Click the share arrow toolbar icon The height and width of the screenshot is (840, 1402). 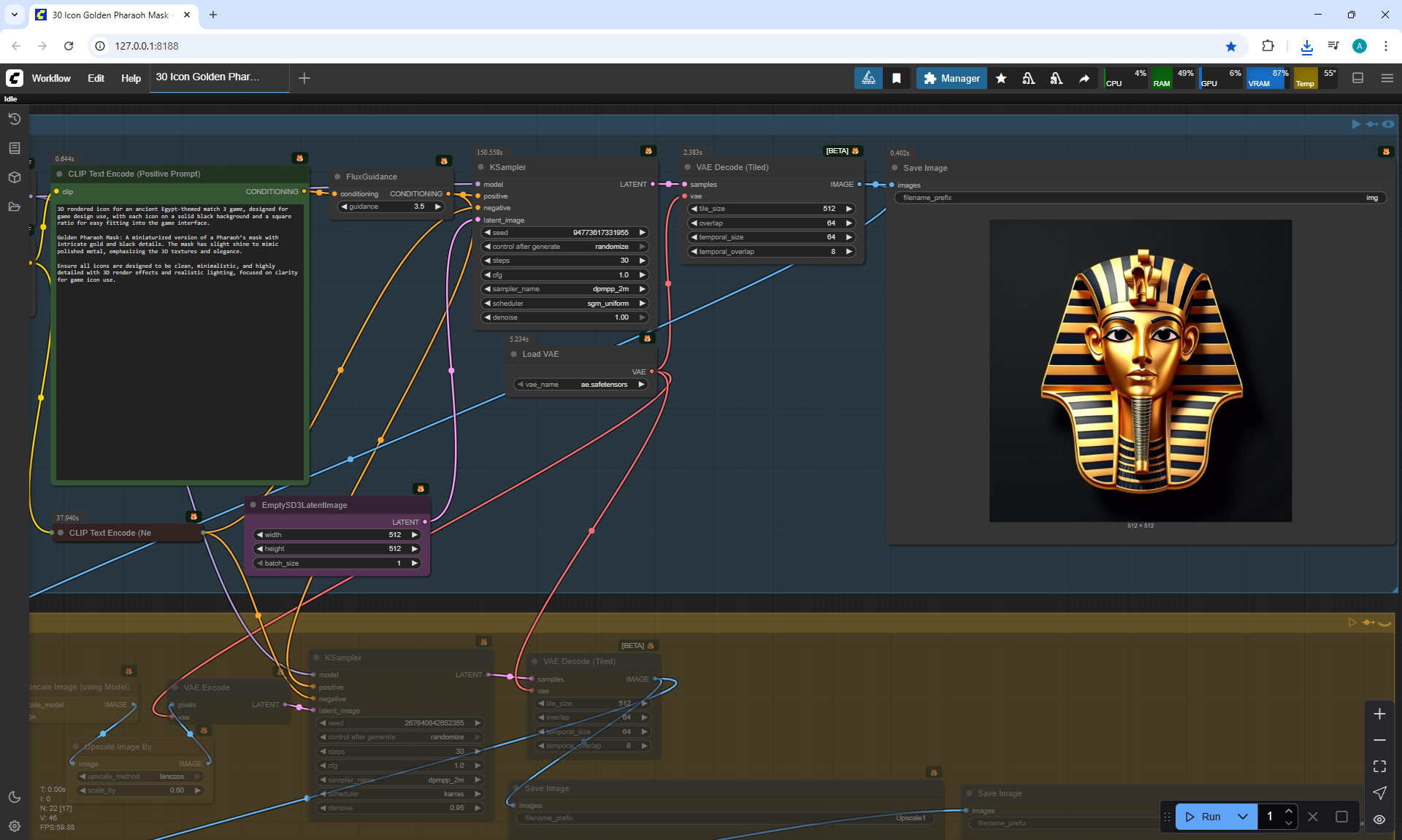click(x=1084, y=78)
